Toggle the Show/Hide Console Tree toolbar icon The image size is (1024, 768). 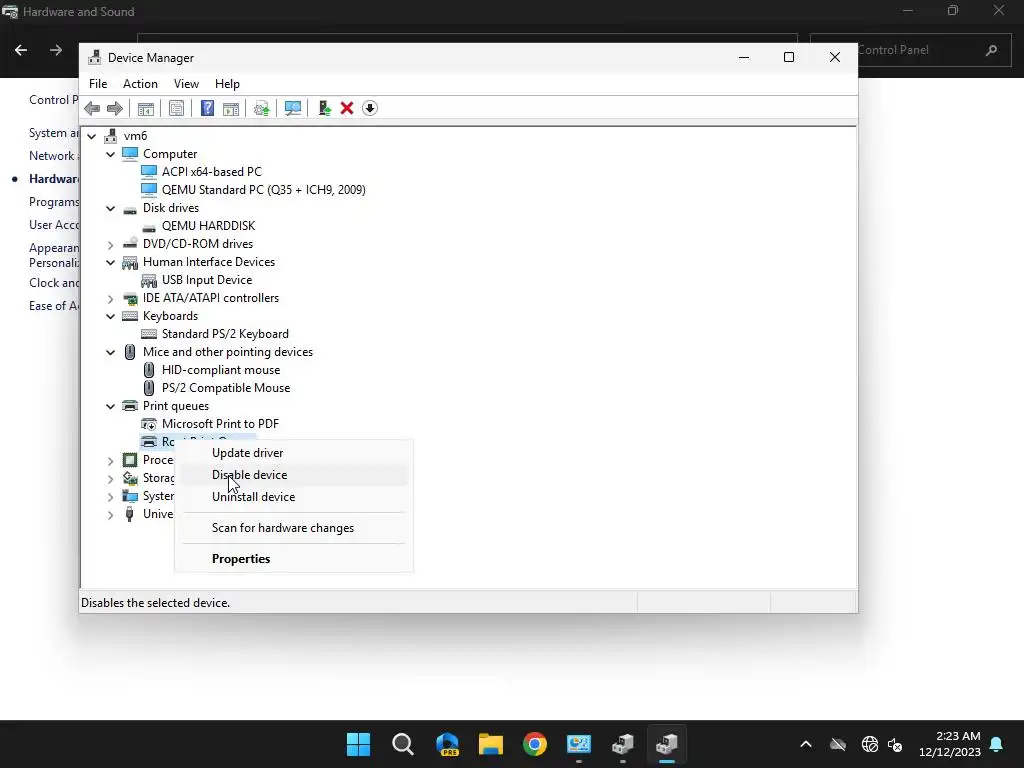coord(146,108)
